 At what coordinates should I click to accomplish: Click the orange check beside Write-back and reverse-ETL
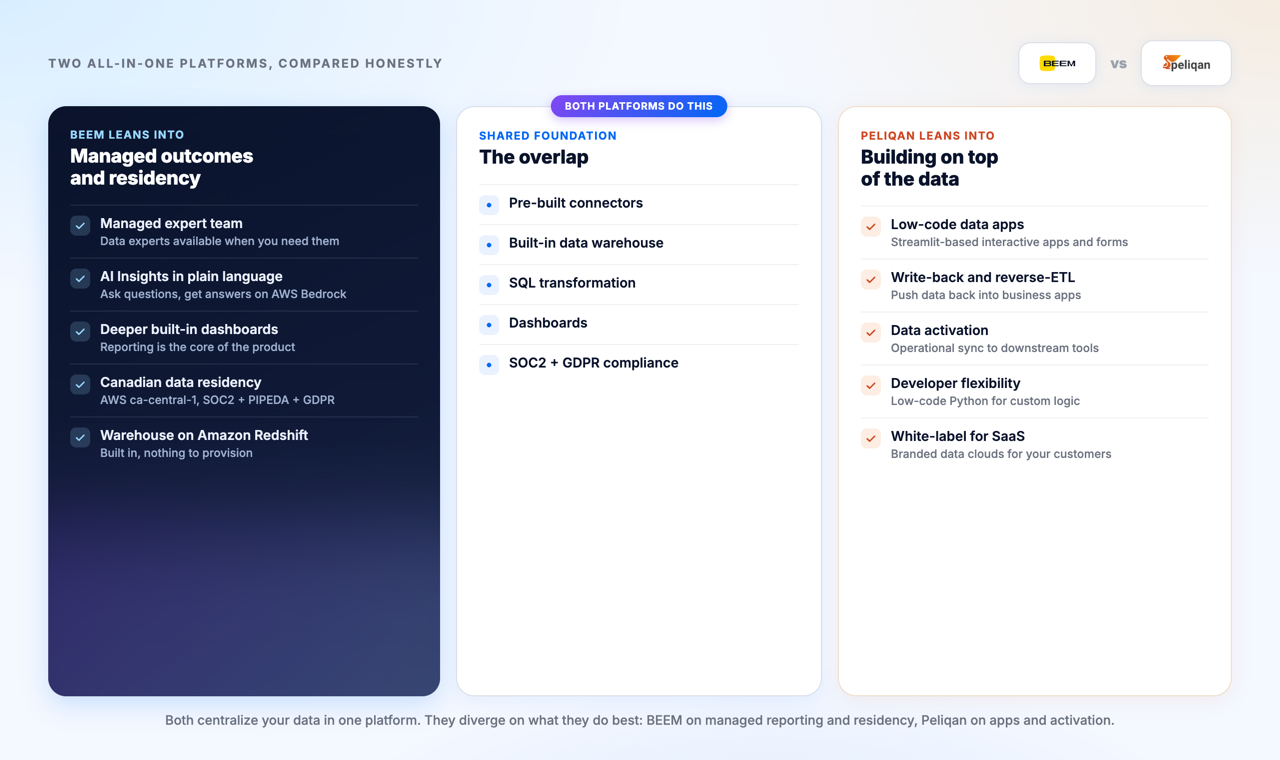coord(871,280)
